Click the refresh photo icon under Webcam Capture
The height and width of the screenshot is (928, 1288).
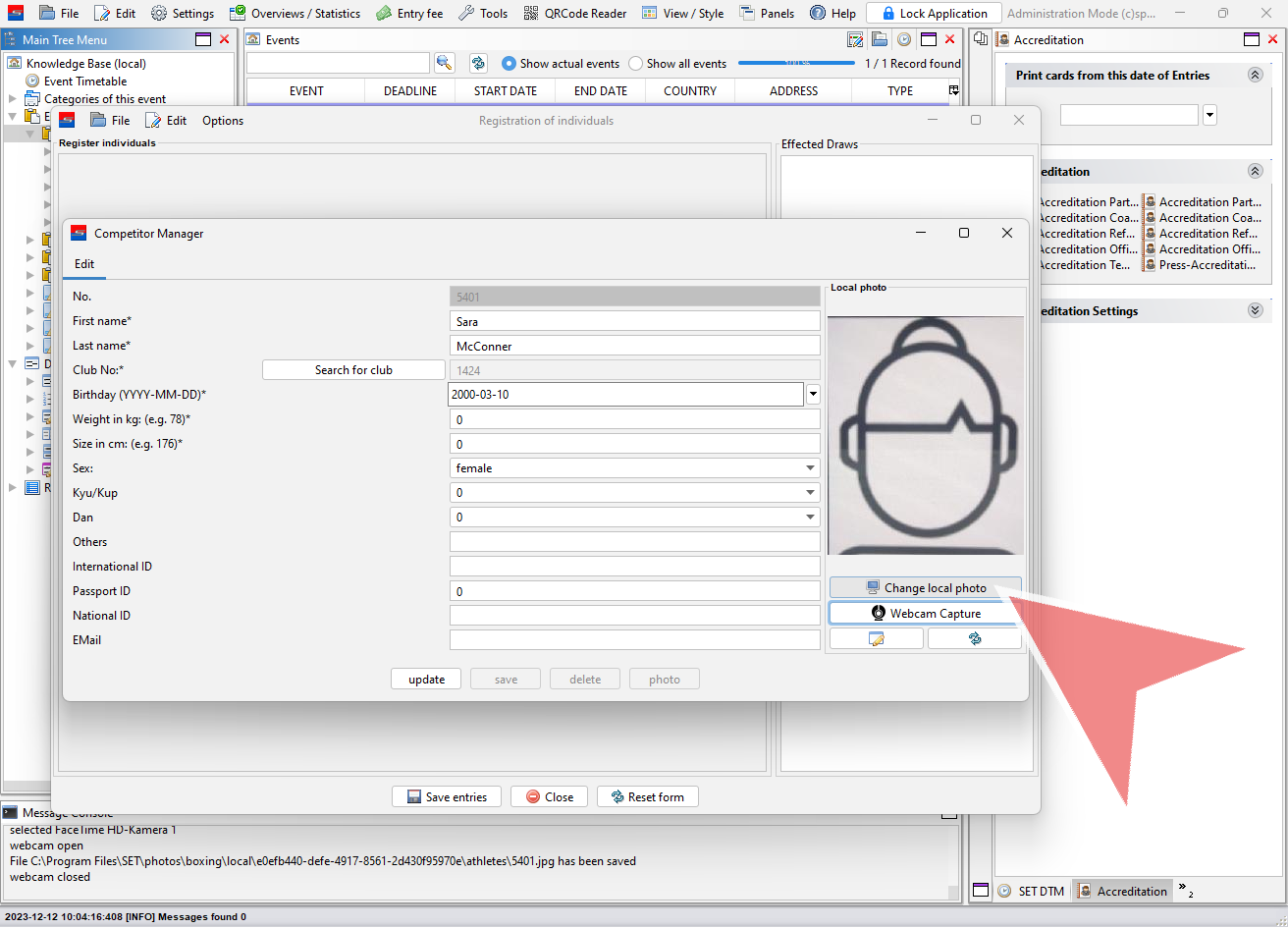[x=974, y=639]
